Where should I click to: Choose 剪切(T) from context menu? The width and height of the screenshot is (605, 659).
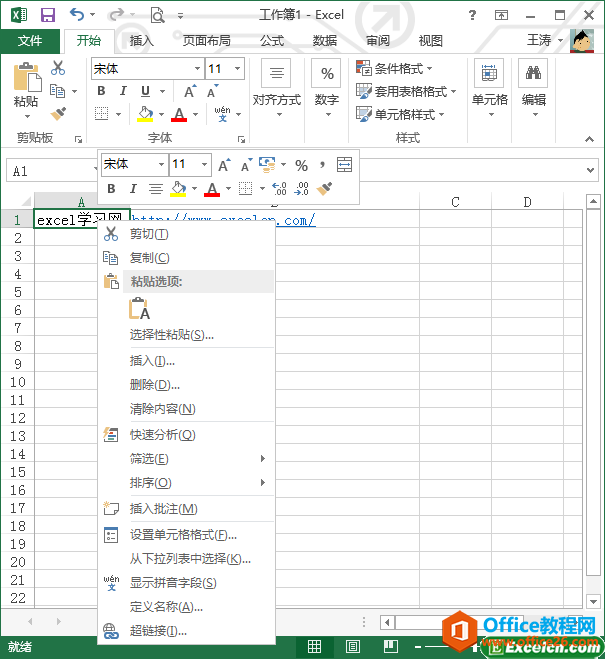click(187, 234)
